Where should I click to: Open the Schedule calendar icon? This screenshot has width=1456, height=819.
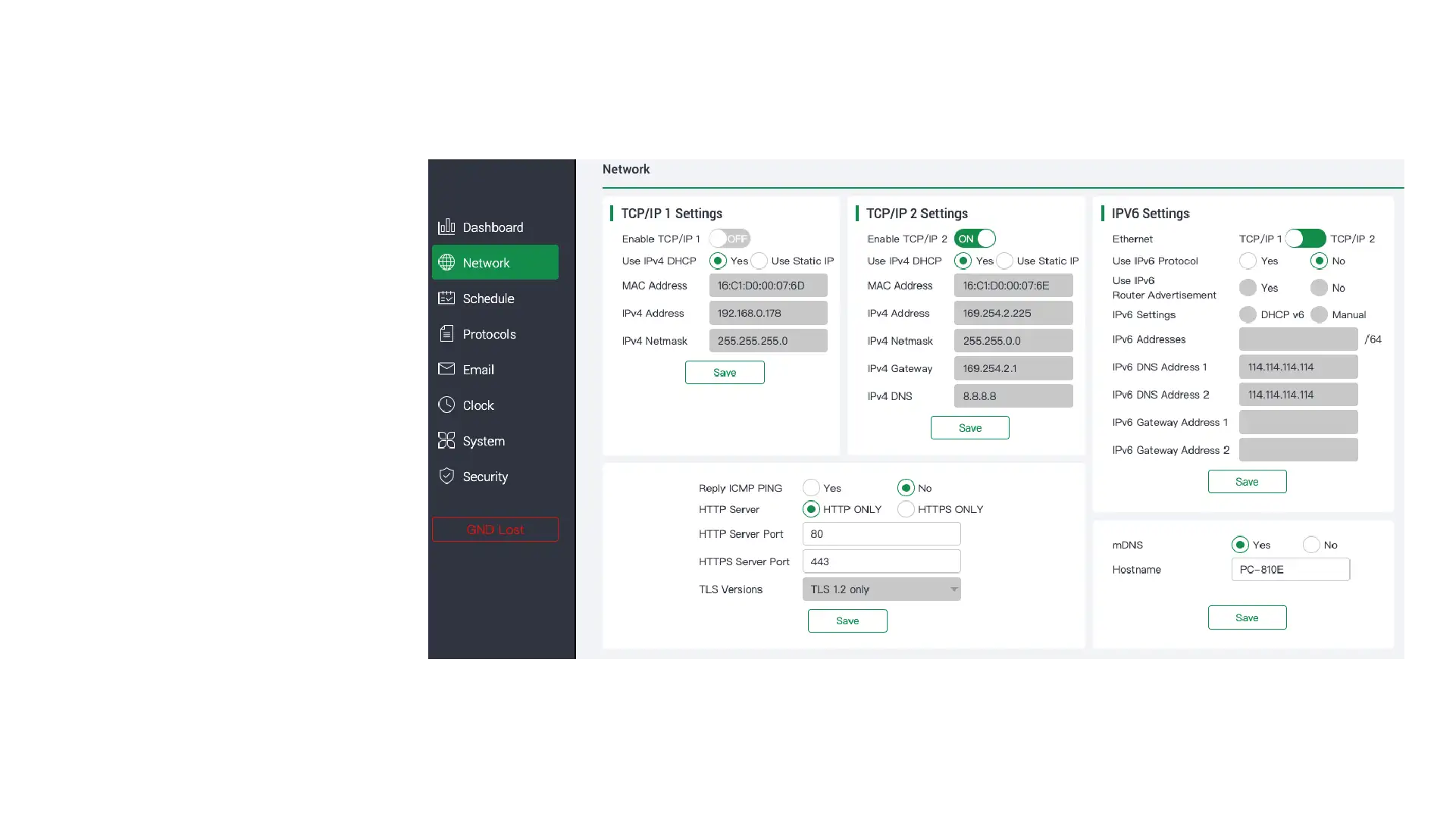(x=446, y=298)
